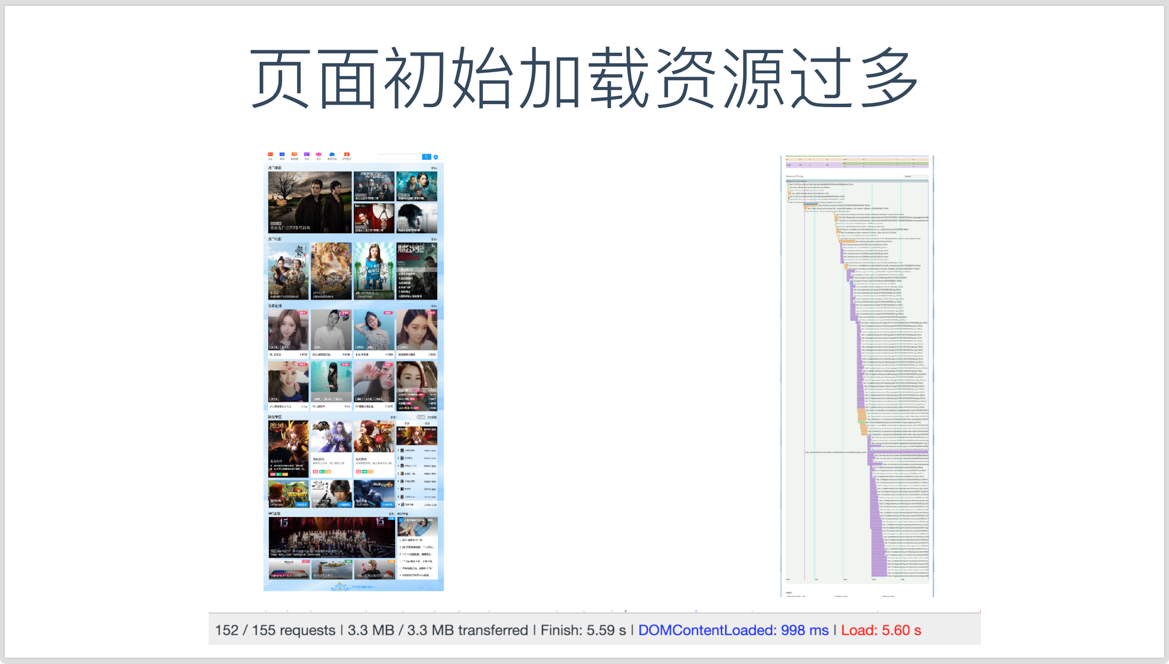Click the pink crown category icon in the navbar
Image resolution: width=1169 pixels, height=664 pixels.
(x=319, y=155)
